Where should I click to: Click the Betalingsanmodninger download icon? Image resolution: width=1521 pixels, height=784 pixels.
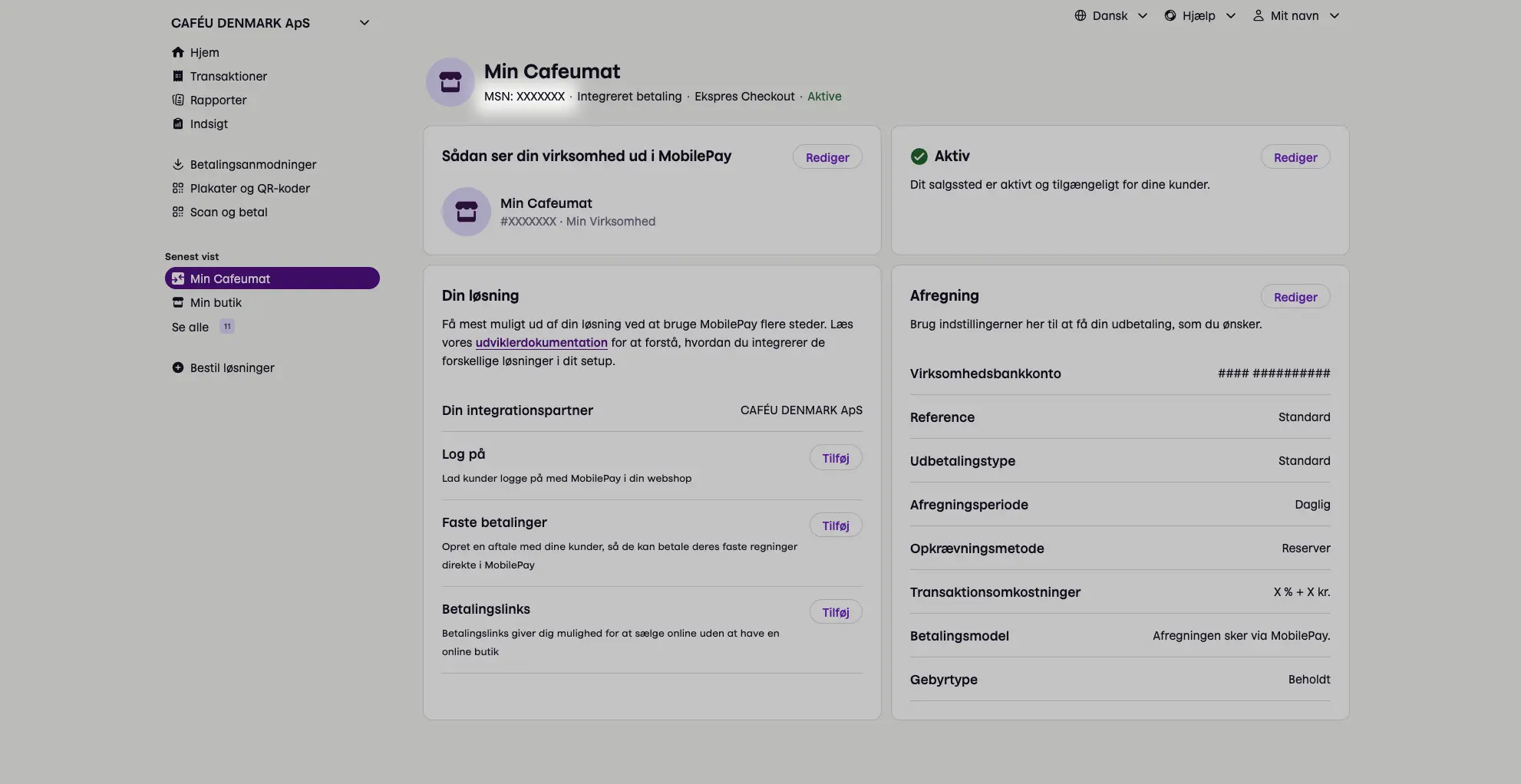[x=178, y=164]
